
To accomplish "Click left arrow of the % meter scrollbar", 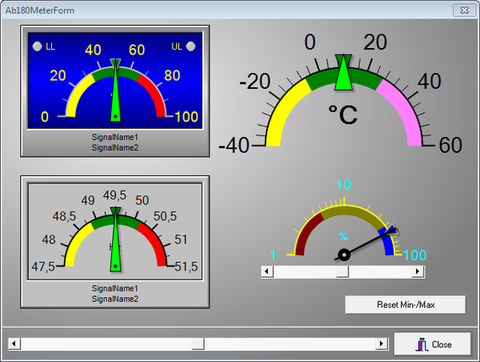I will (x=267, y=271).
